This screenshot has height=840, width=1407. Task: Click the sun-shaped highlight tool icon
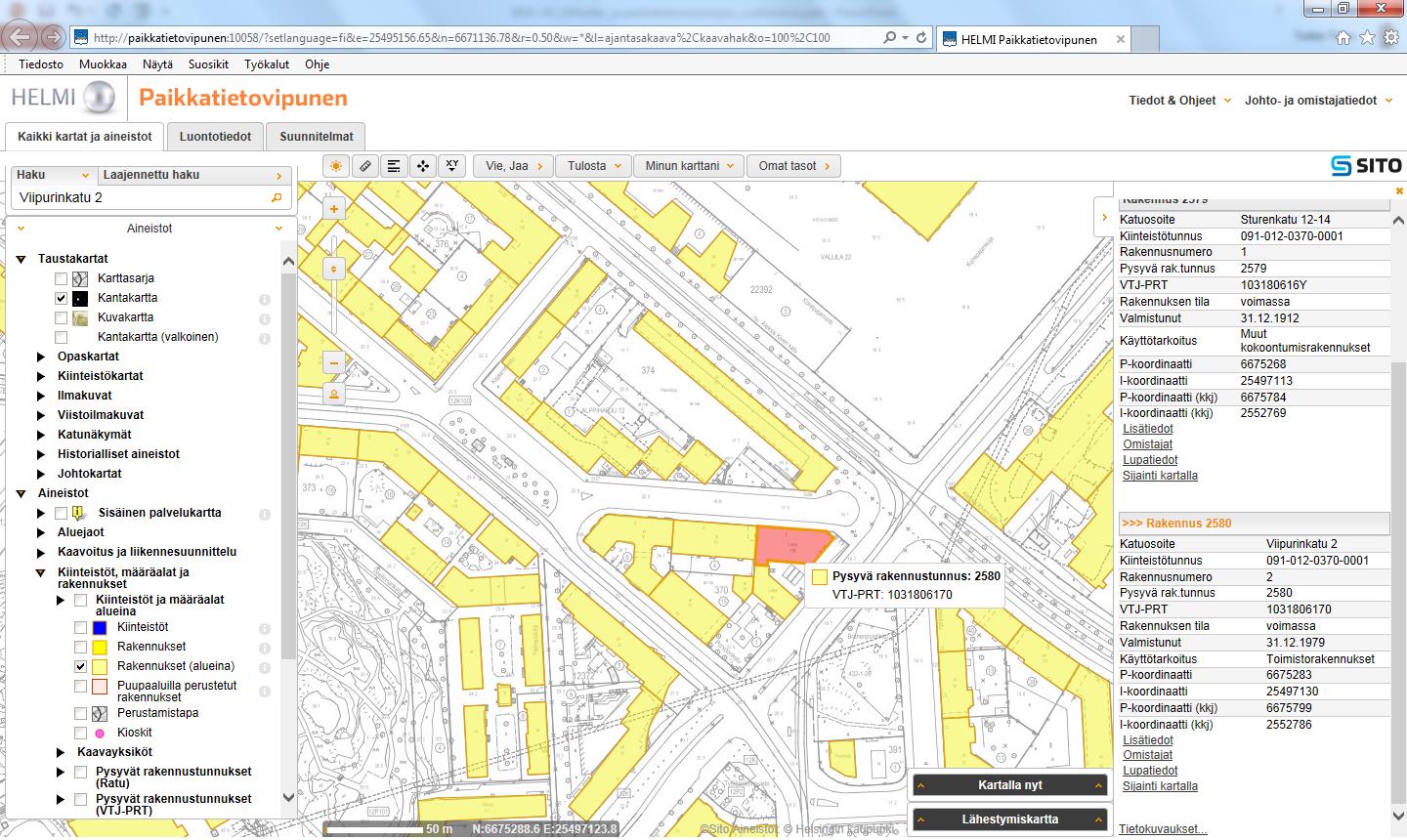coord(336,166)
